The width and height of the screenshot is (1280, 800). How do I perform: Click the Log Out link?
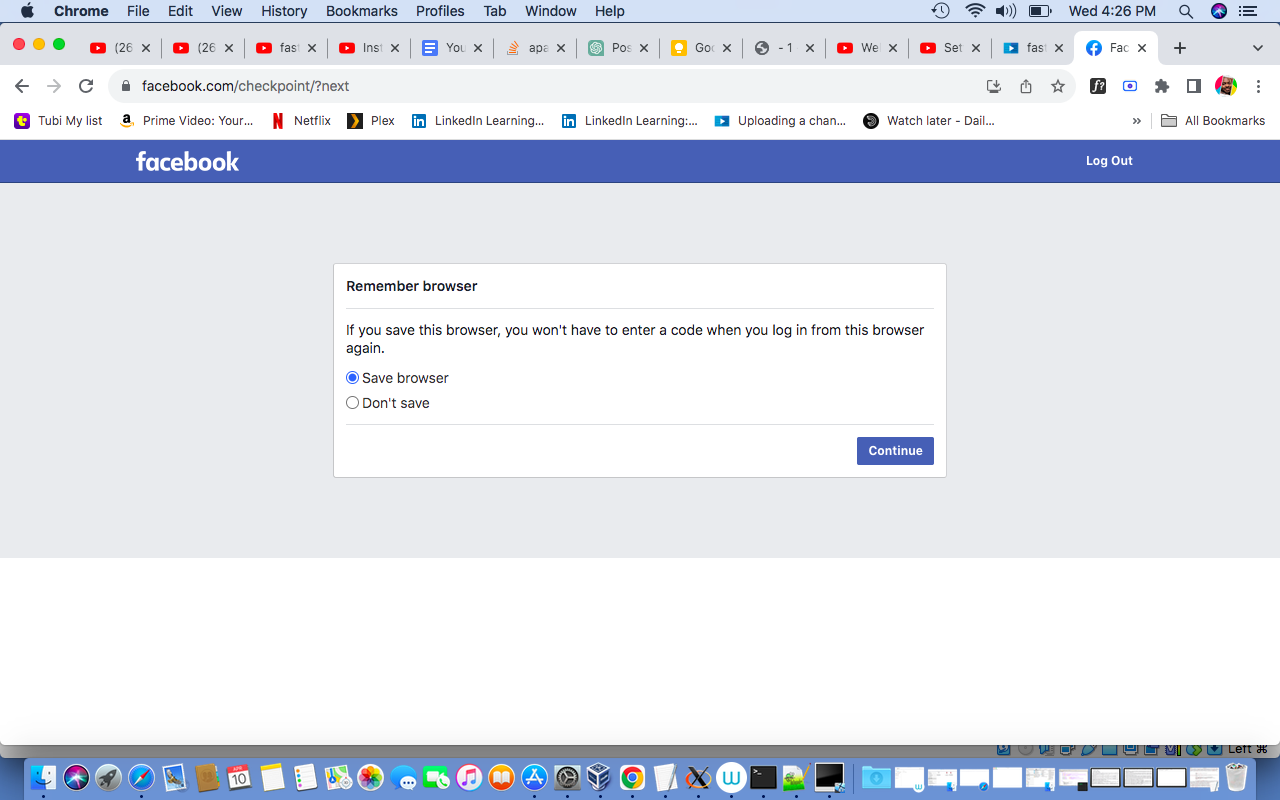[x=1109, y=161]
